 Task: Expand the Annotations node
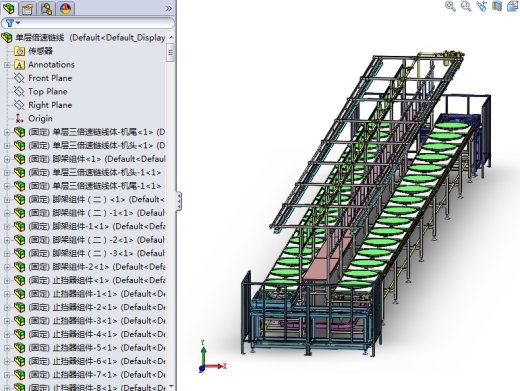tap(7, 65)
